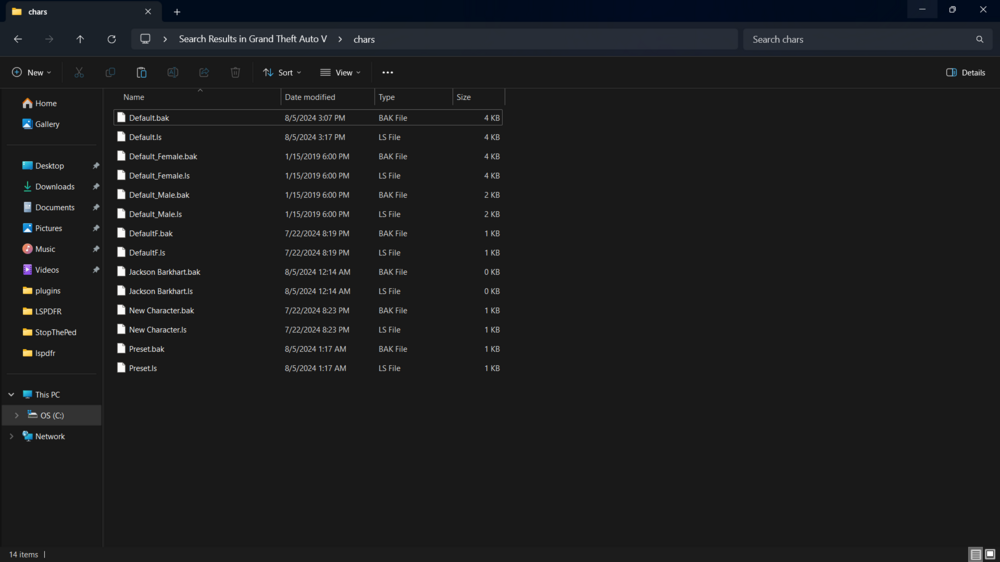Viewport: 1000px width, 562px height.
Task: Select the Default_Male.ls file
Action: coord(308,214)
